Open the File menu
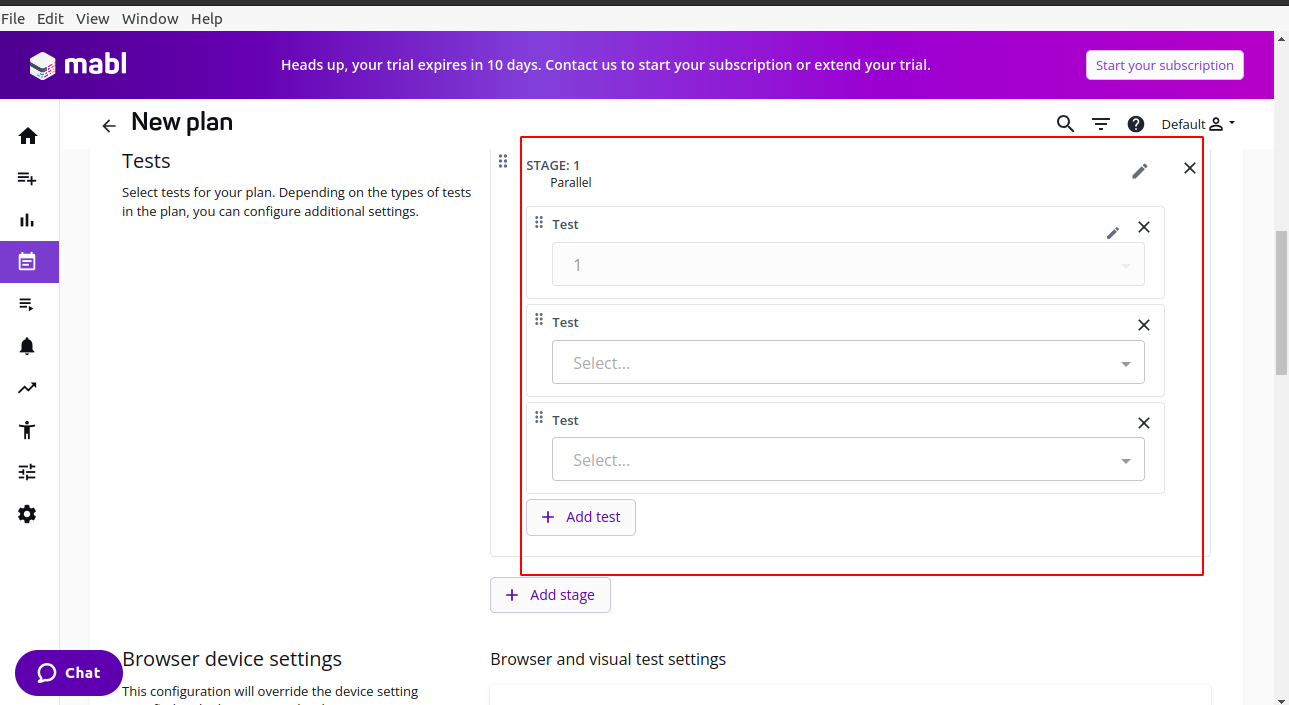This screenshot has height=705, width=1289. pos(13,19)
